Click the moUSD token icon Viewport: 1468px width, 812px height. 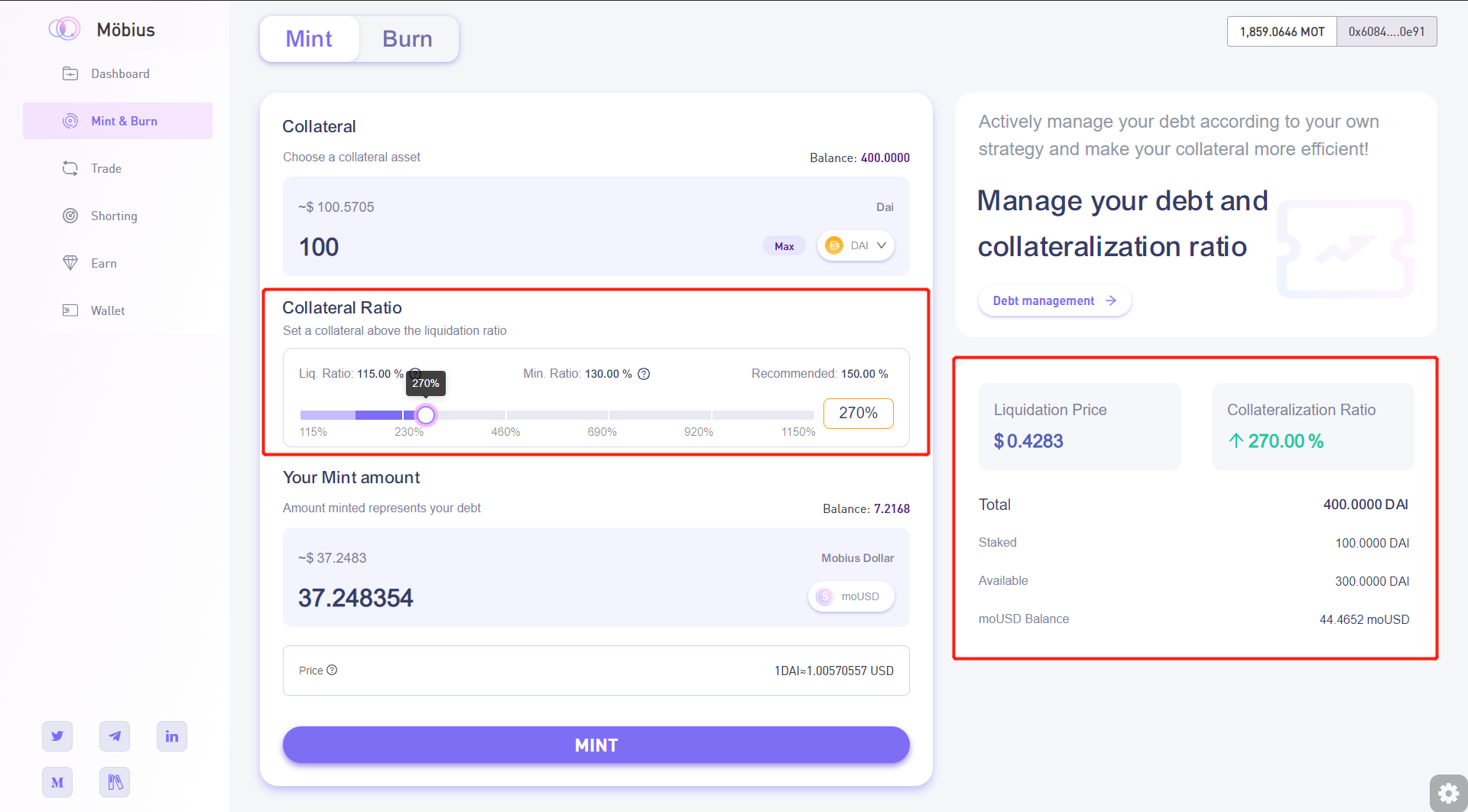pos(825,596)
